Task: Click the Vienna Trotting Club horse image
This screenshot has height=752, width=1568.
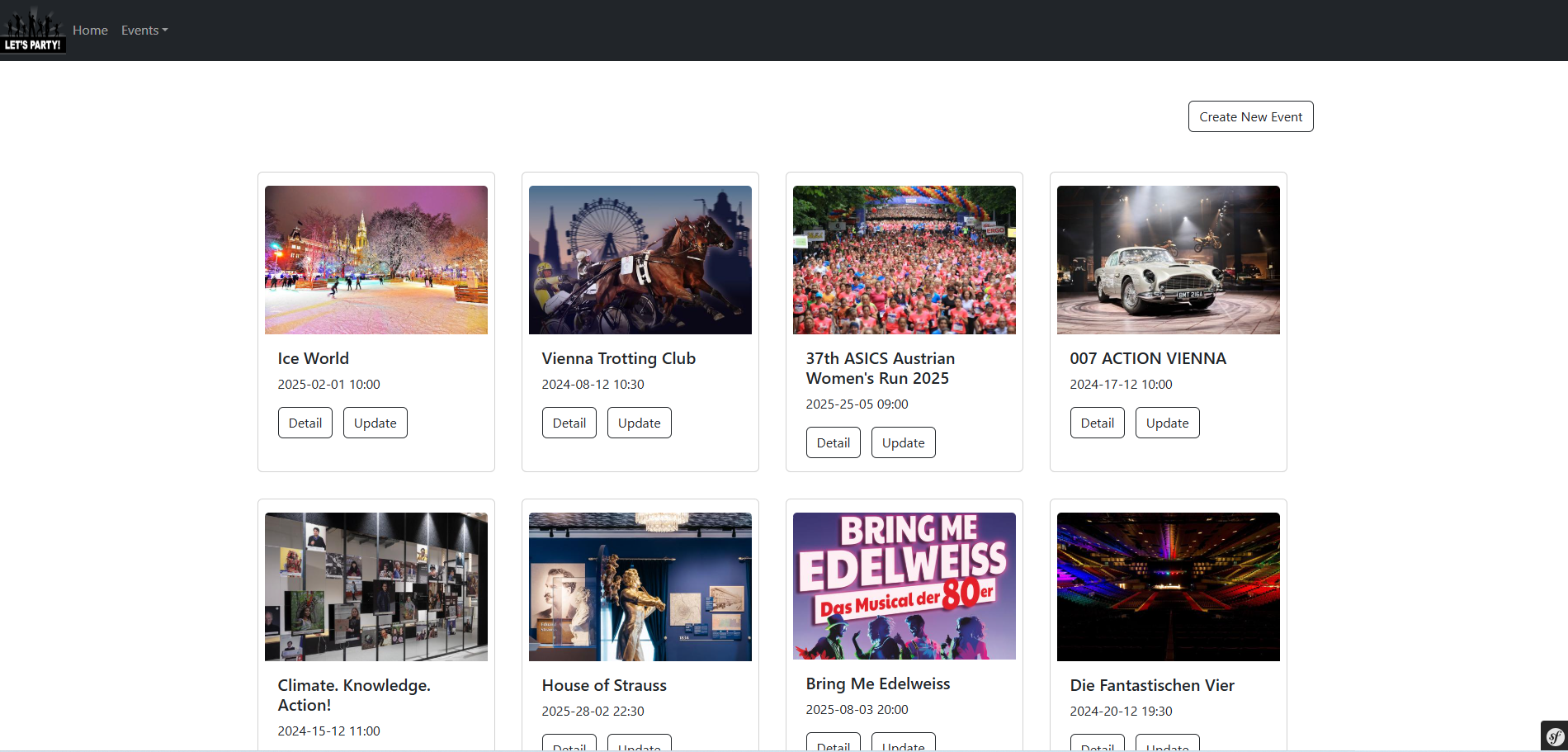Action: [x=640, y=260]
